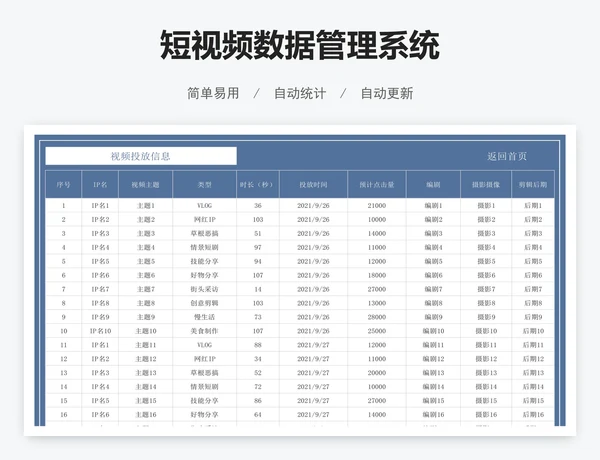Click the 序号 column header
This screenshot has width=600, height=460.
pos(64,184)
